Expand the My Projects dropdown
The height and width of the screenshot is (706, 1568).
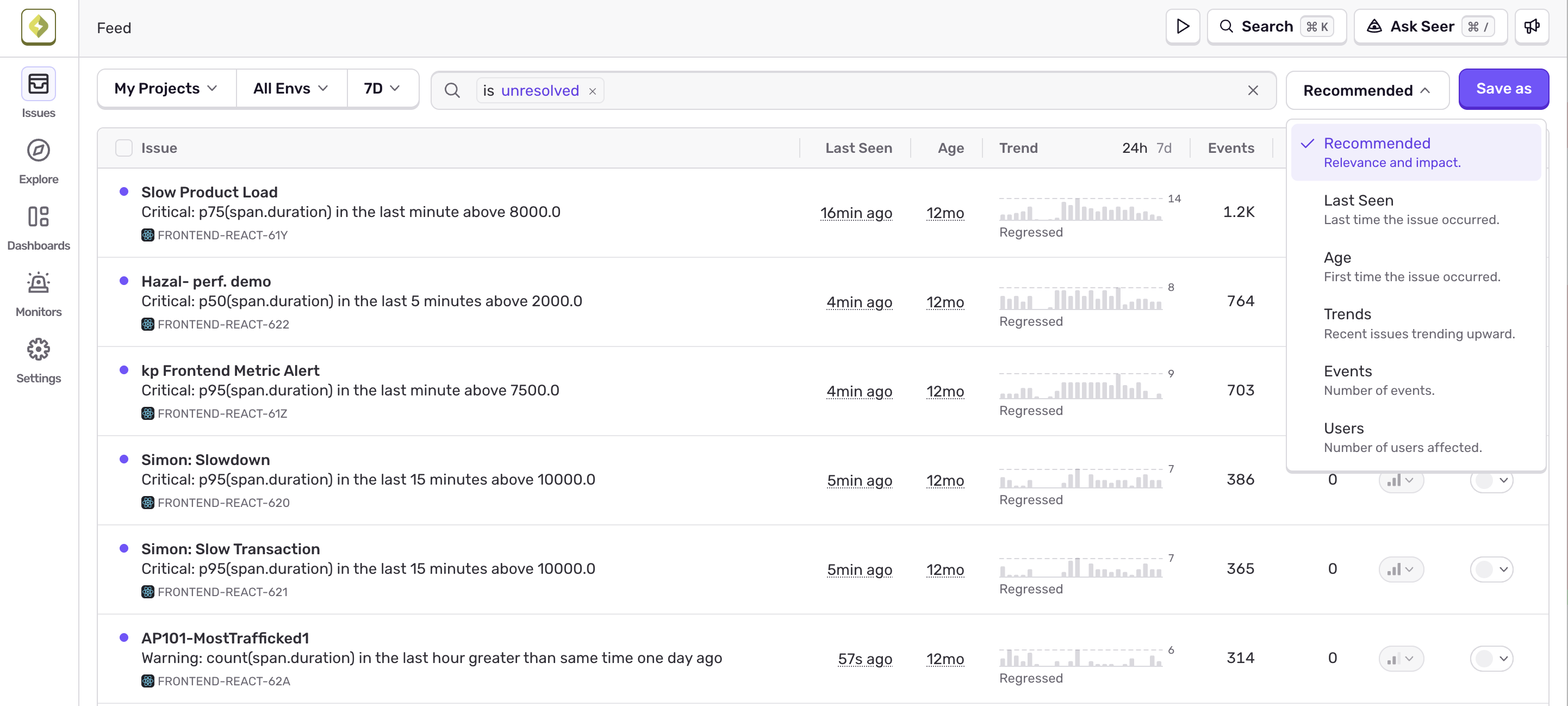click(x=166, y=89)
